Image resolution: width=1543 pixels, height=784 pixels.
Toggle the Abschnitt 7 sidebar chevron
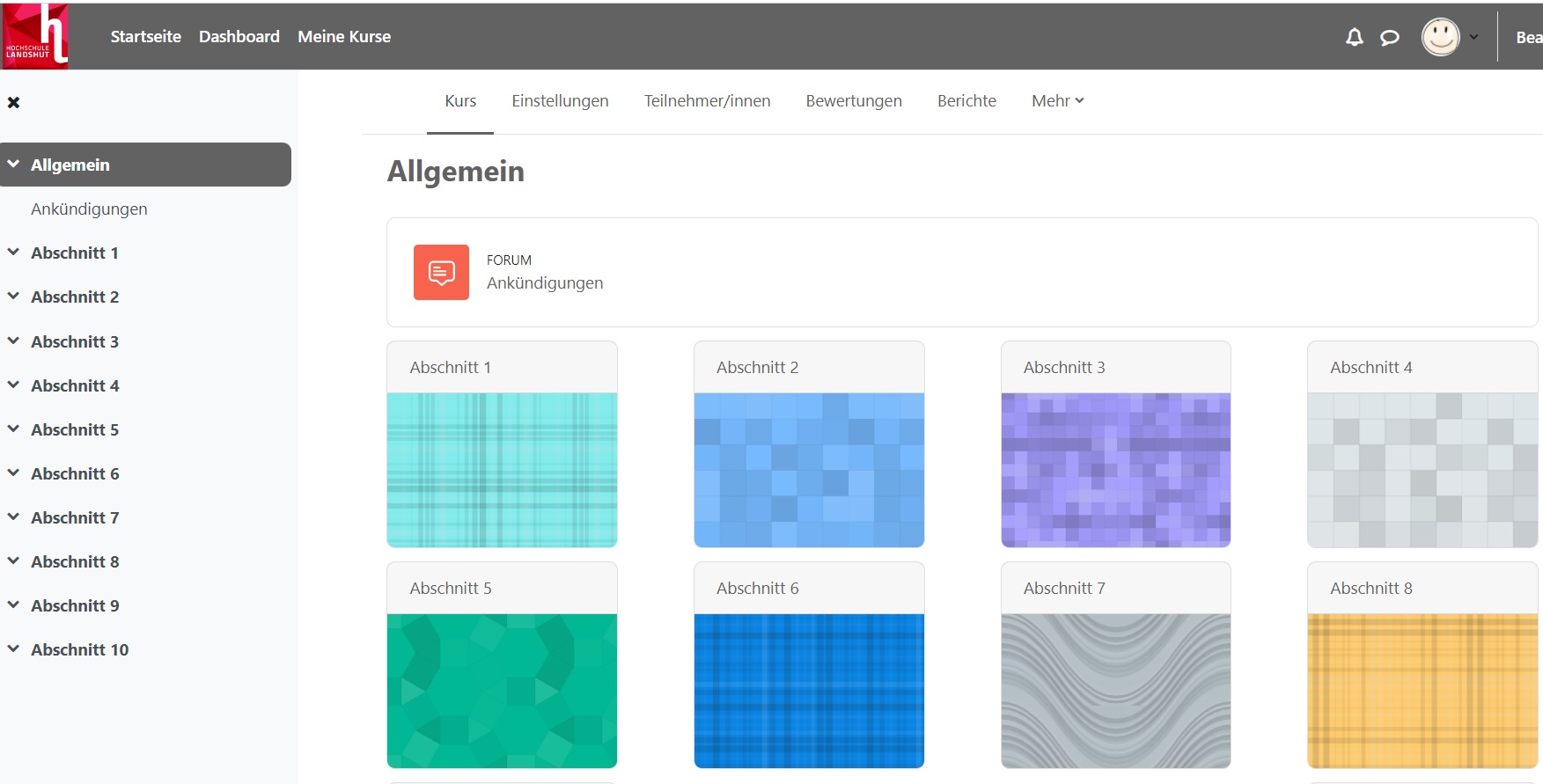pyautogui.click(x=14, y=517)
